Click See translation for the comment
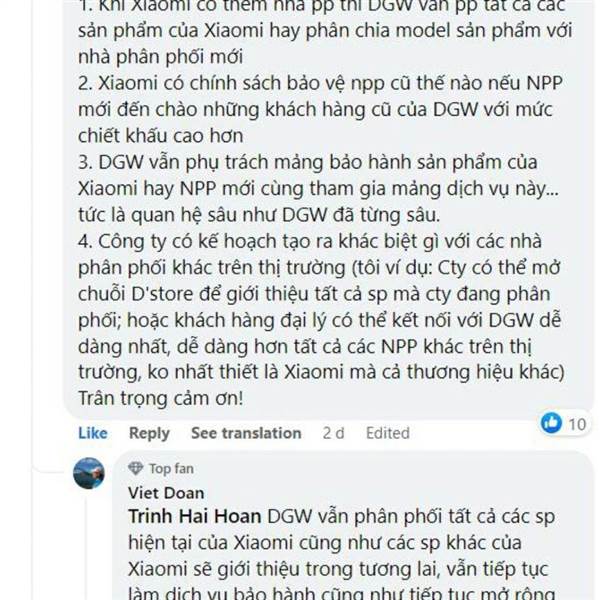Viewport: 600px width, 600px height. [246, 433]
